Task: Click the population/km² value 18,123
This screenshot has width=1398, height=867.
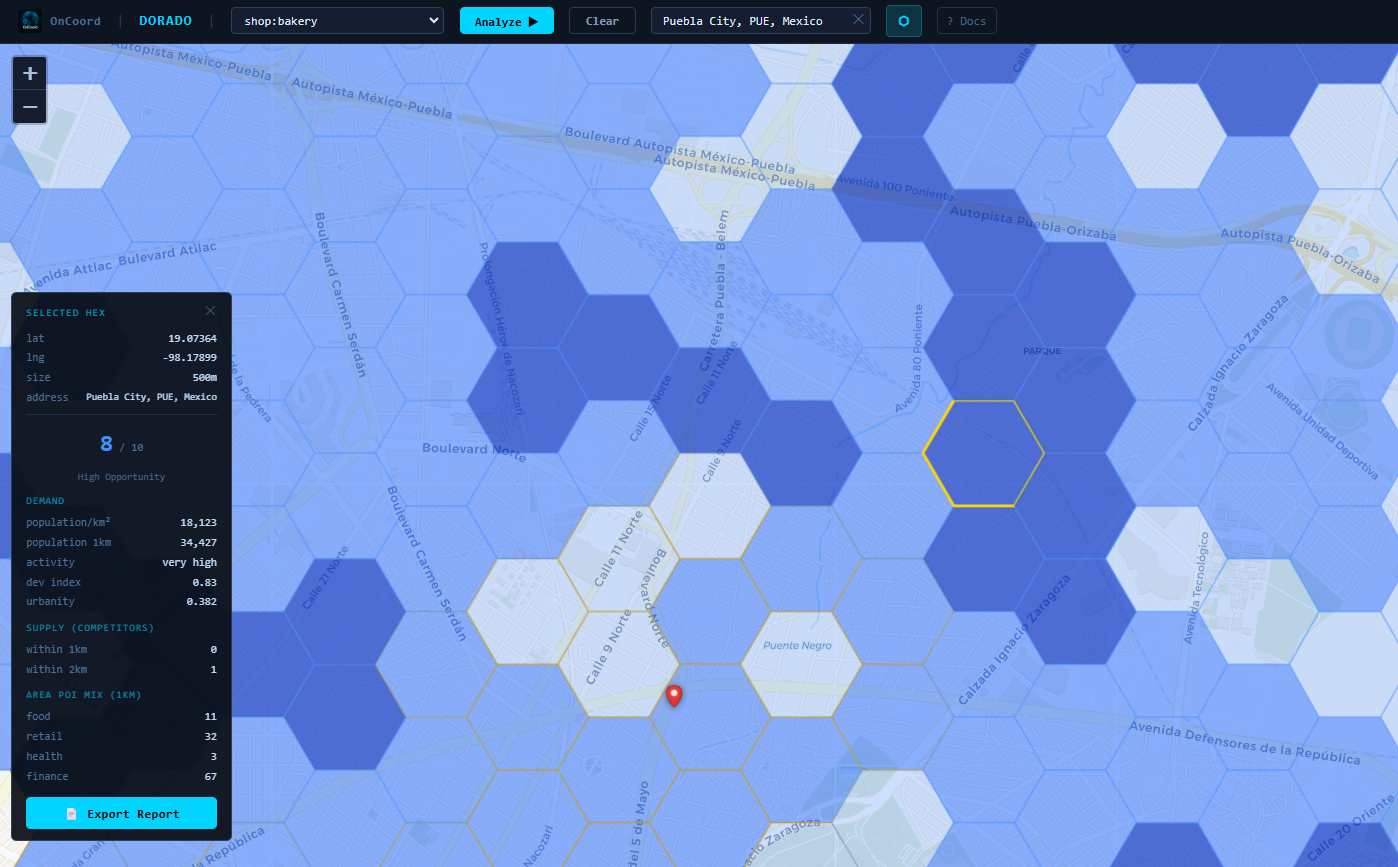Action: pos(197,522)
